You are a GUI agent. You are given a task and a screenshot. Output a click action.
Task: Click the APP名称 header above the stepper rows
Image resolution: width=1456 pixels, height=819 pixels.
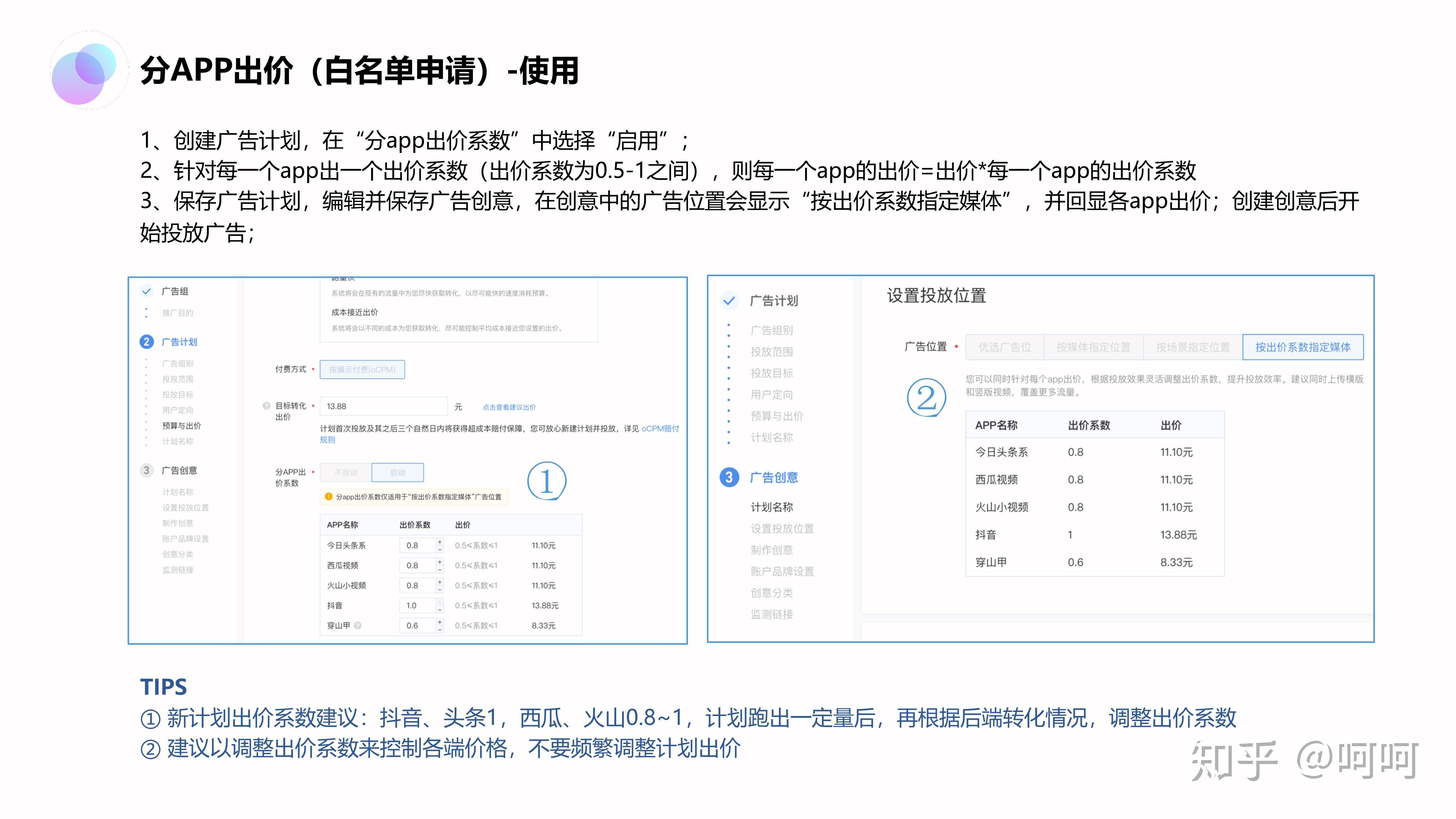click(342, 525)
